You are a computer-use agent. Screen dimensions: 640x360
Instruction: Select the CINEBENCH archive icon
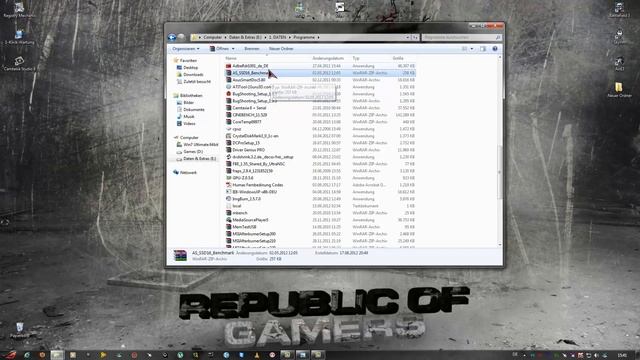click(x=229, y=115)
